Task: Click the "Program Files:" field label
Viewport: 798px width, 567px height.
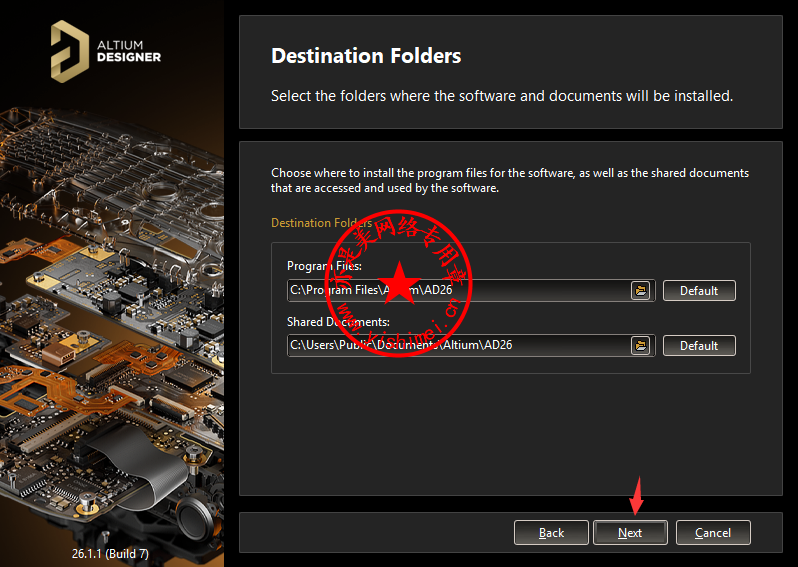Action: pyautogui.click(x=324, y=266)
